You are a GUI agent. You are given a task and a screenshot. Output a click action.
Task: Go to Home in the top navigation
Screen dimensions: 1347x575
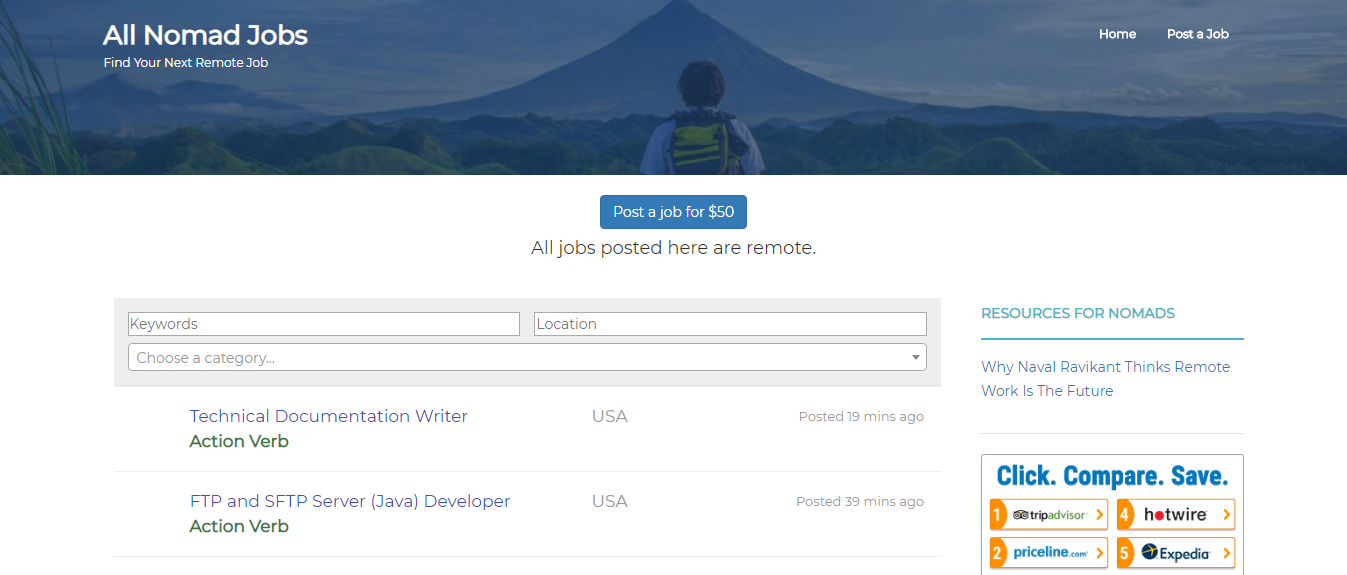coord(1117,34)
